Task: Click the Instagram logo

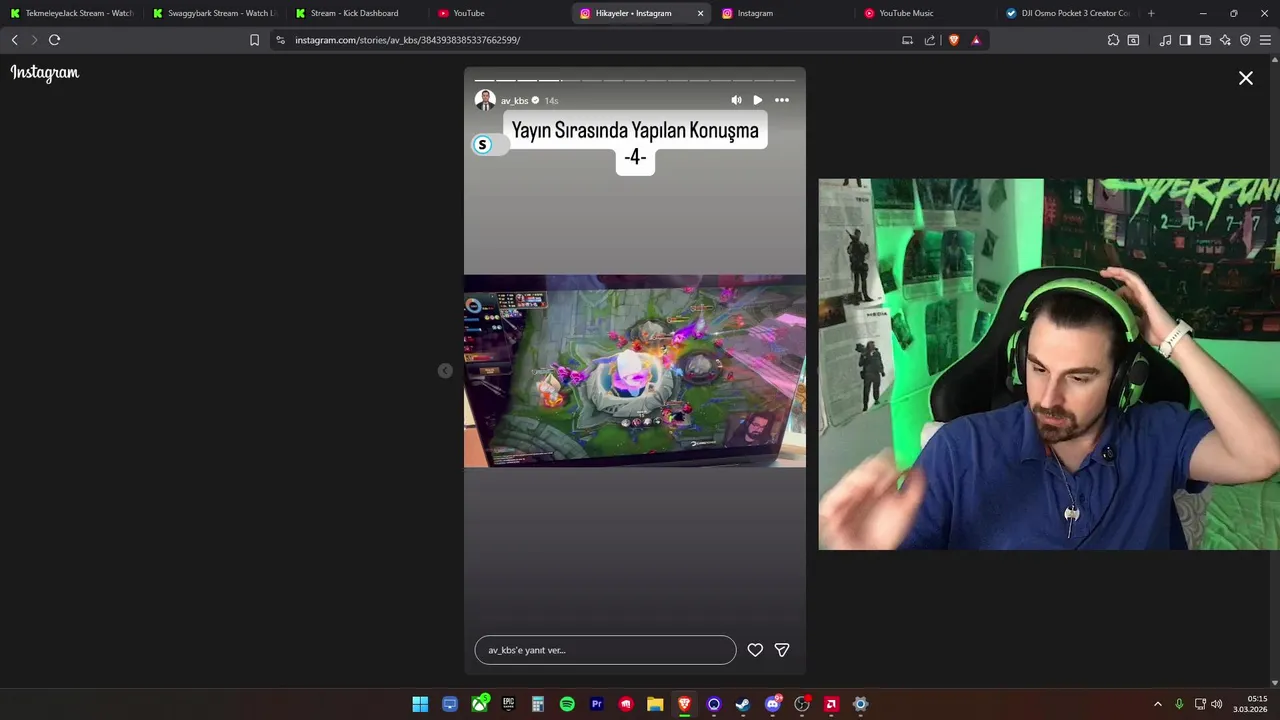Action: point(45,73)
